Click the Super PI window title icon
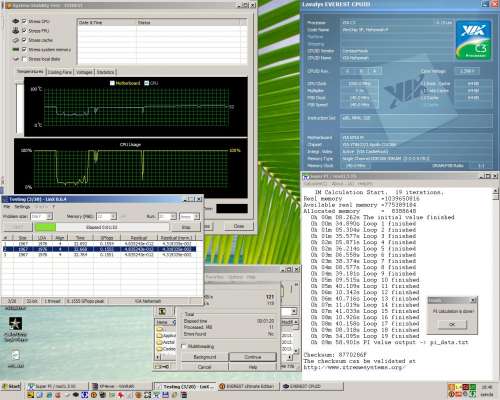This screenshot has width=500, height=400. click(x=306, y=177)
